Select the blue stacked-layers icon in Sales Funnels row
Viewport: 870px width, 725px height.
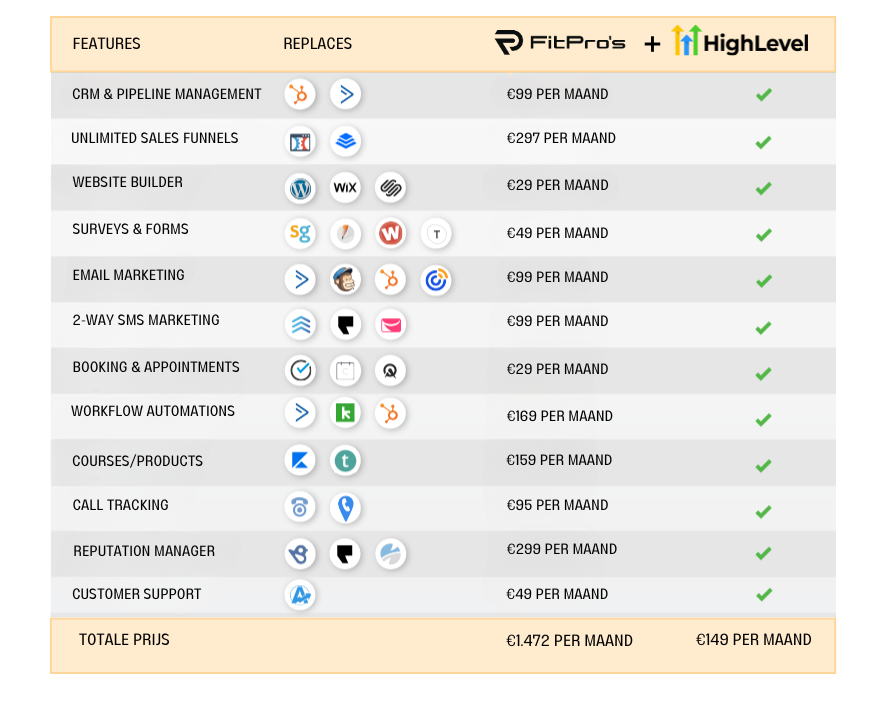click(x=345, y=141)
